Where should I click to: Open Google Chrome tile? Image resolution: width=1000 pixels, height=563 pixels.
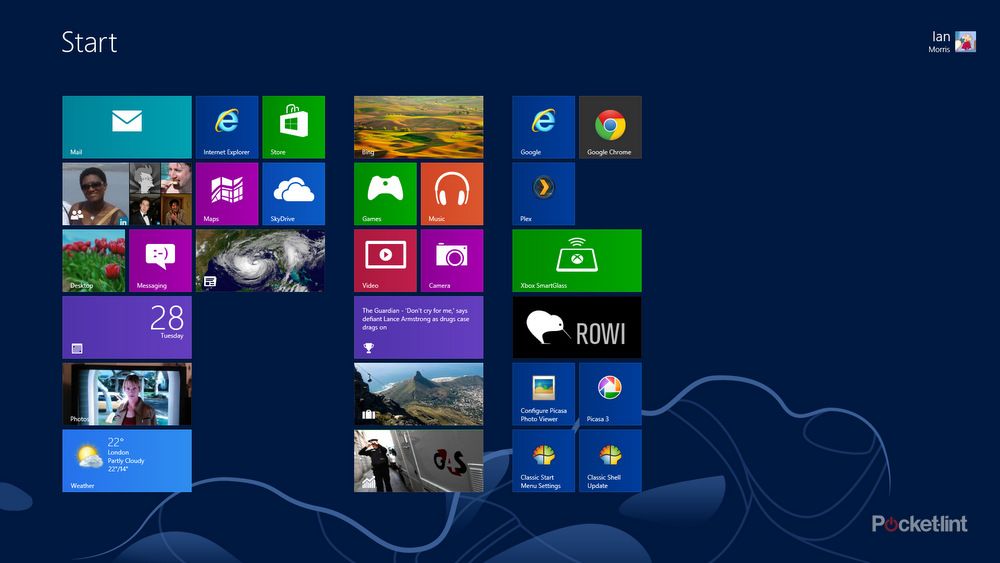coord(610,127)
